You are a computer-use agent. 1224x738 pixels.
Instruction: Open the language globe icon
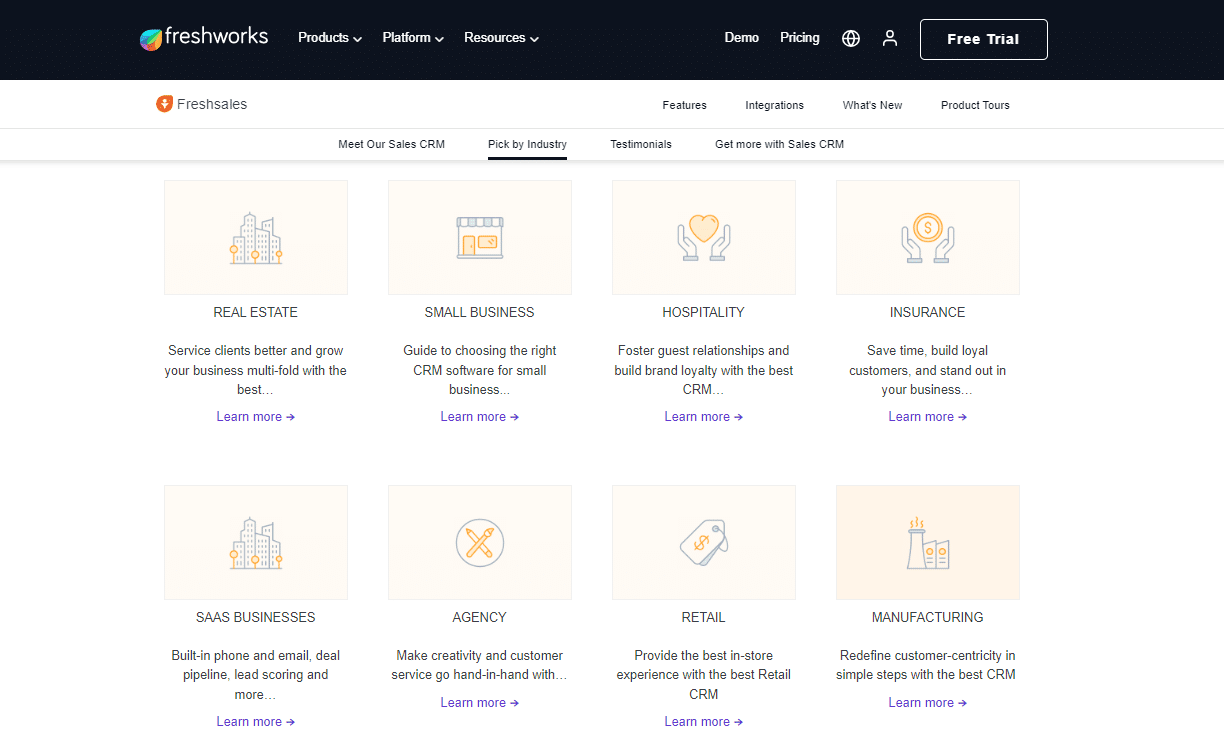[x=851, y=38]
